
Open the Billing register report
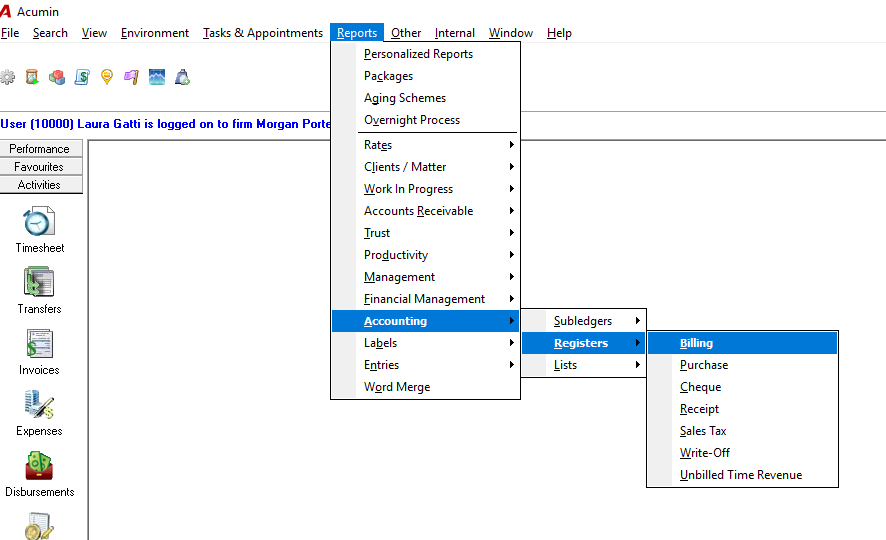(x=742, y=343)
